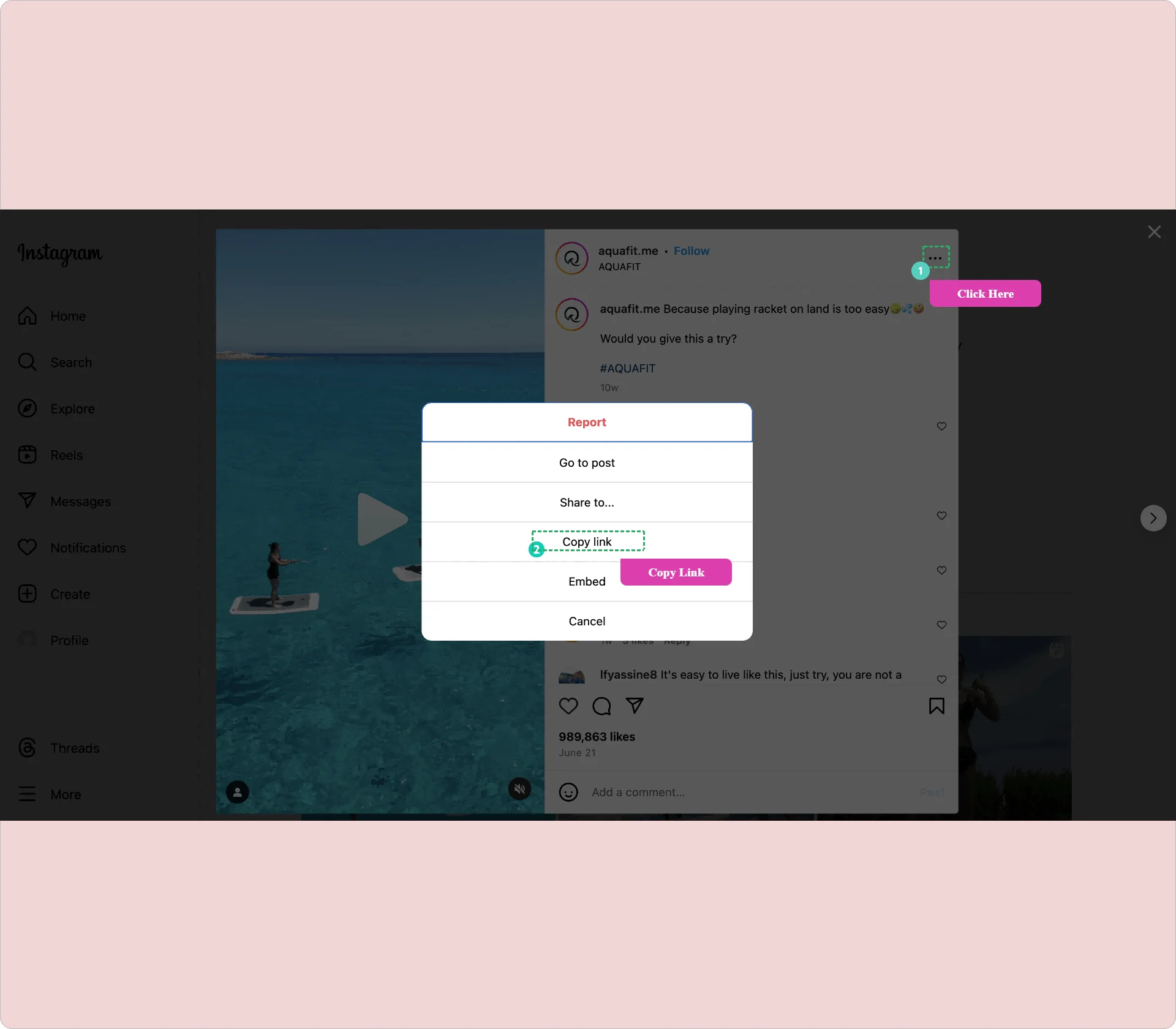The width and height of the screenshot is (1176, 1029).
Task: Click the three-dot options menu icon
Action: (x=935, y=258)
